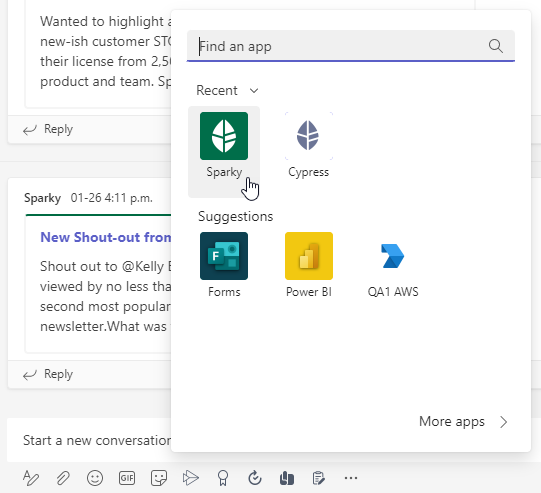Viewport: 541px width, 493px height.
Task: Click the Sparky sender name
Action: [x=42, y=198]
